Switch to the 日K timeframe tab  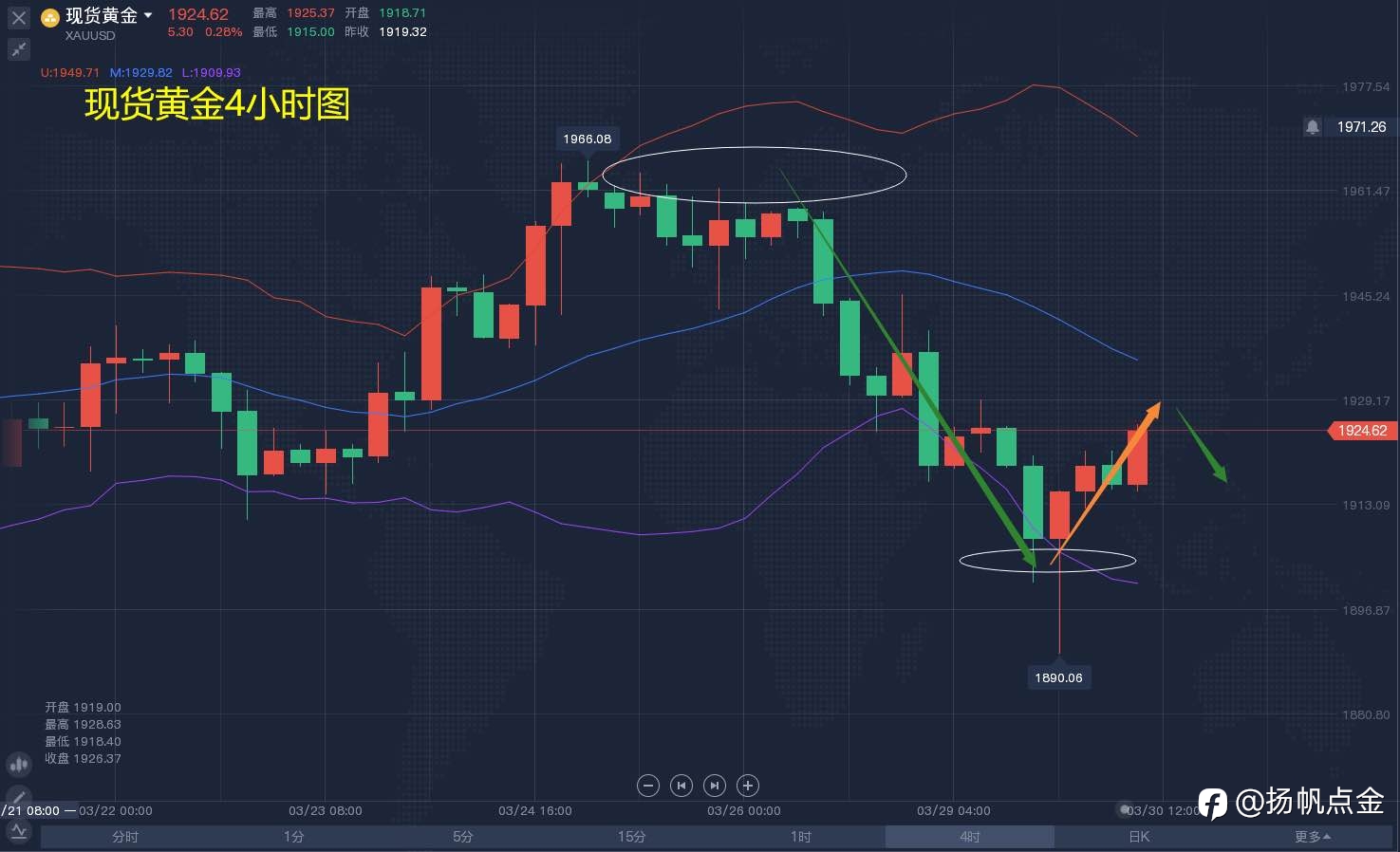pyautogui.click(x=1139, y=837)
